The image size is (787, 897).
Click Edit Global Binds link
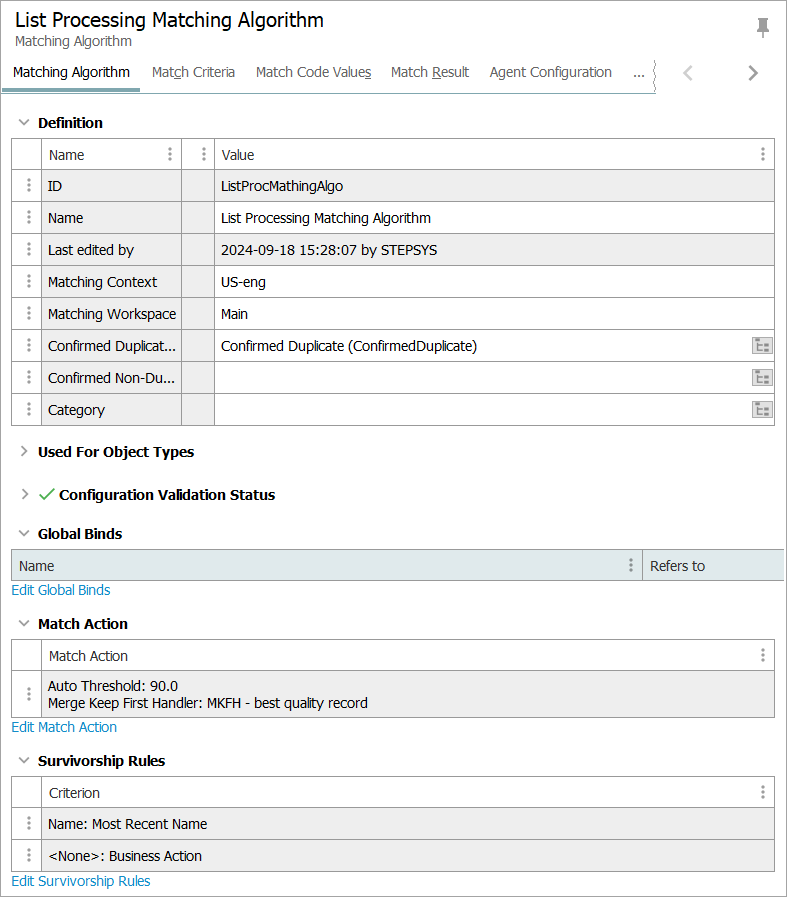[61, 590]
